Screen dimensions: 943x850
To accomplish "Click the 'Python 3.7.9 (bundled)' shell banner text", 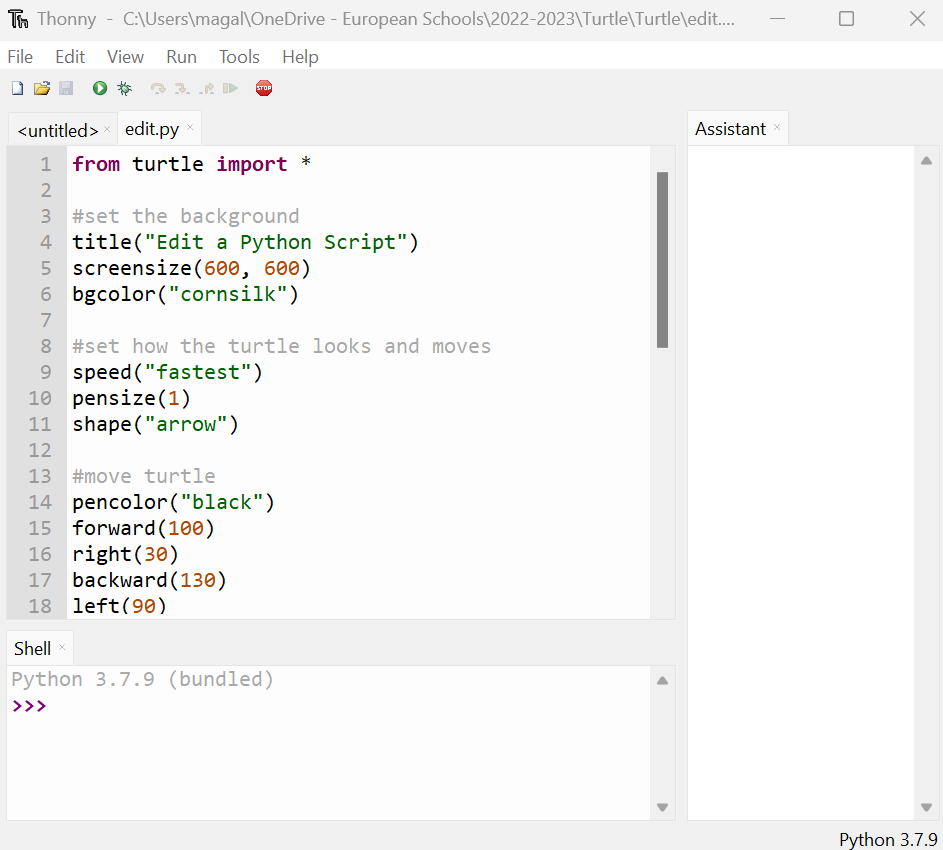I will (x=143, y=679).
